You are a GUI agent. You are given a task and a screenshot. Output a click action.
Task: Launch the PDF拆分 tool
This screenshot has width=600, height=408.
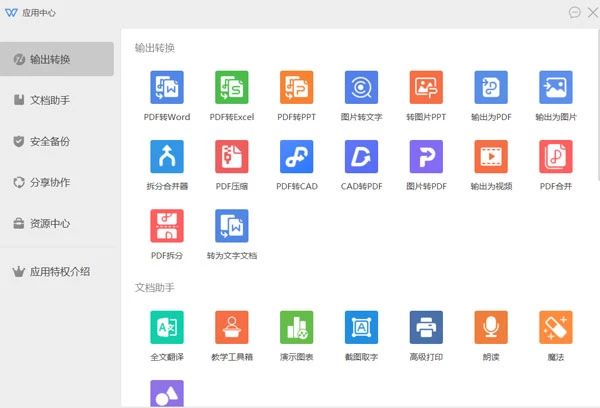coord(167,226)
